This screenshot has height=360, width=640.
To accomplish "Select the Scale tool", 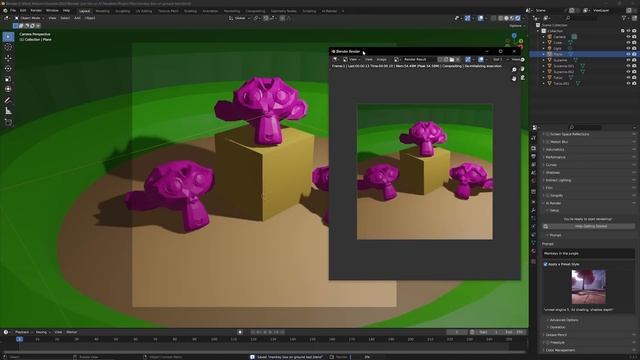I will [x=8, y=79].
